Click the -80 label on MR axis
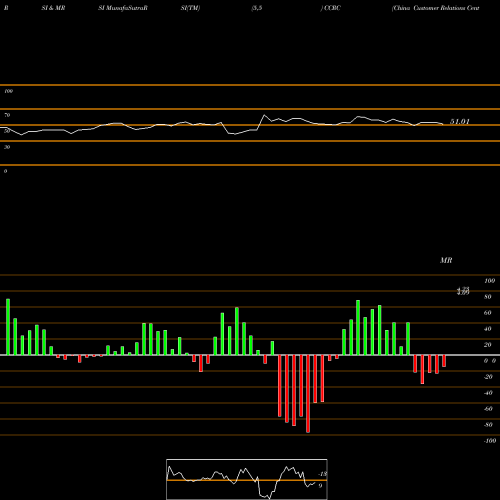This screenshot has height=500, width=500. click(x=488, y=425)
